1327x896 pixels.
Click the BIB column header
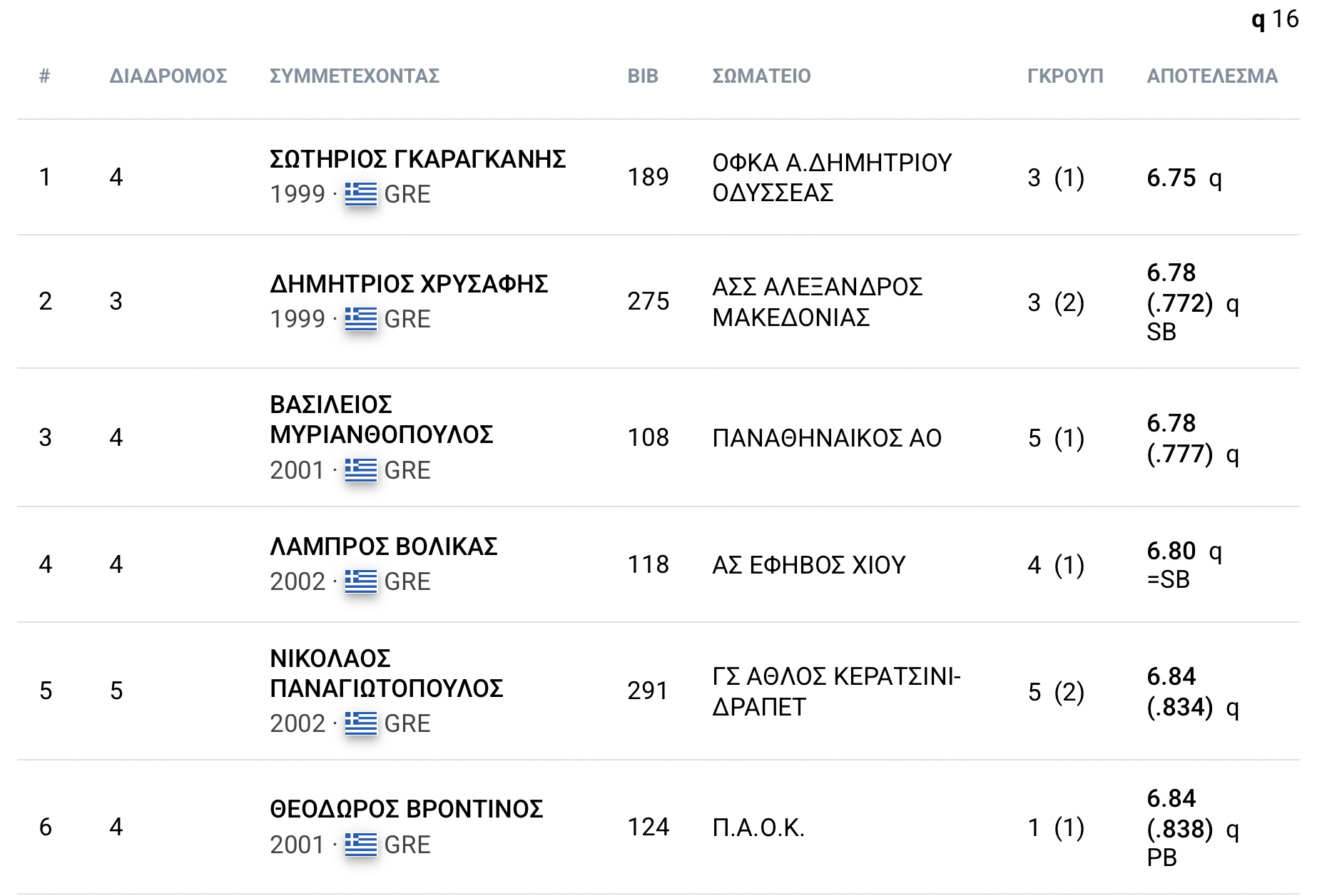point(643,76)
